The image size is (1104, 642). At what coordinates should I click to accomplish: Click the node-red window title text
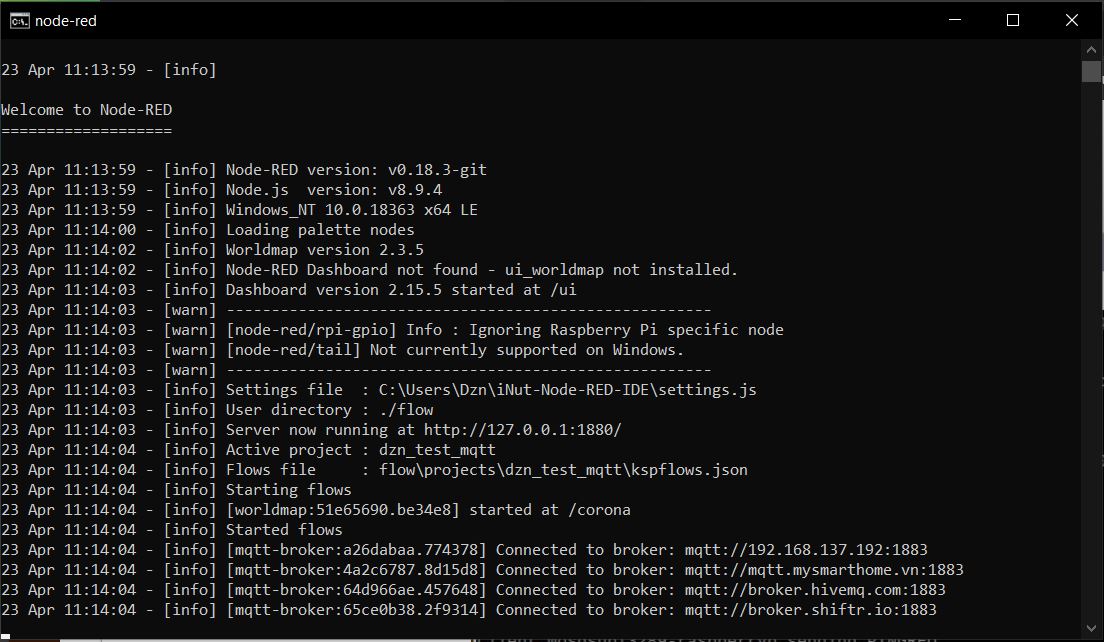[66, 20]
